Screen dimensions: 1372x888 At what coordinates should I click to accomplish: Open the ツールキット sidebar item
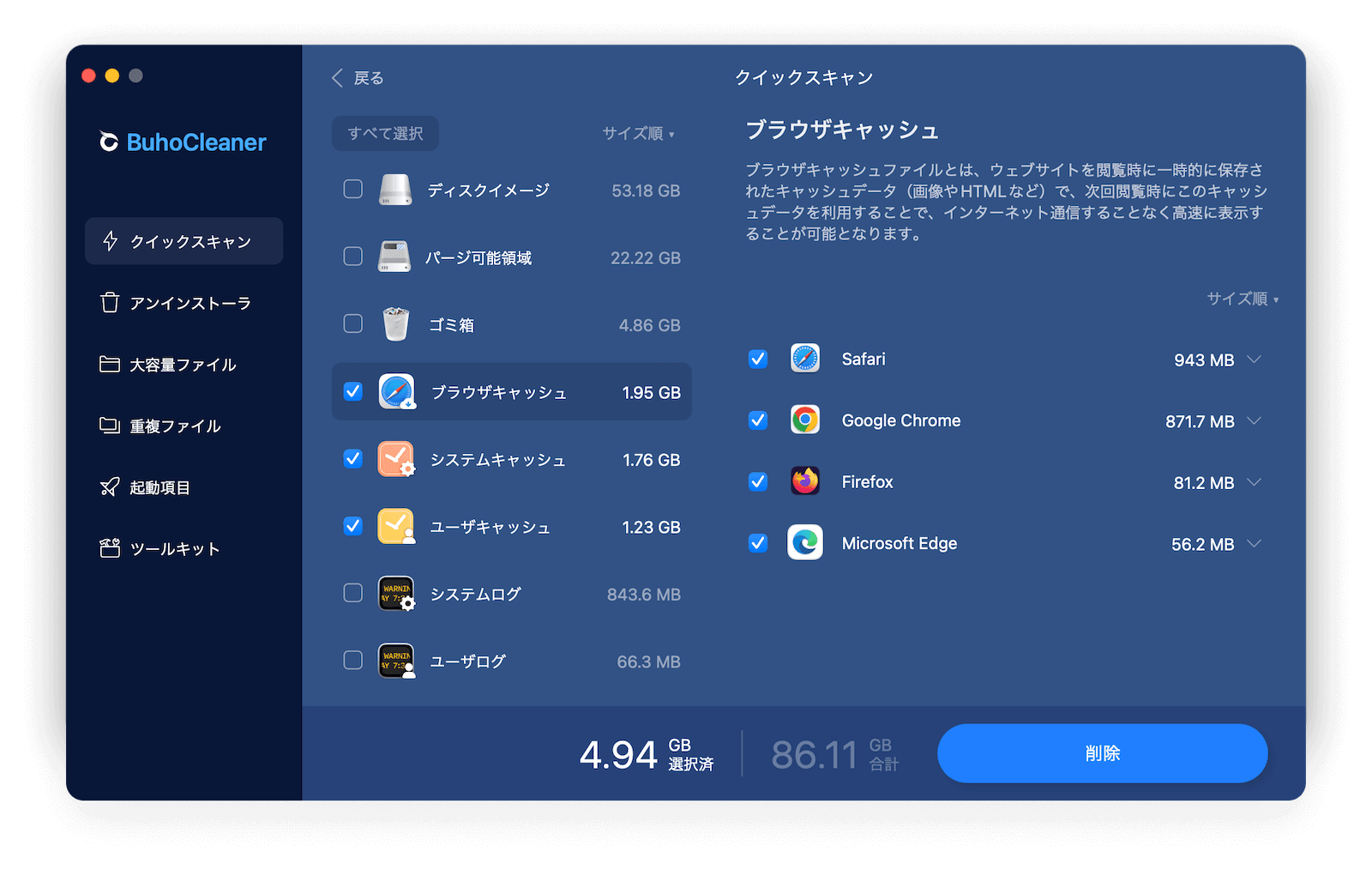[184, 548]
